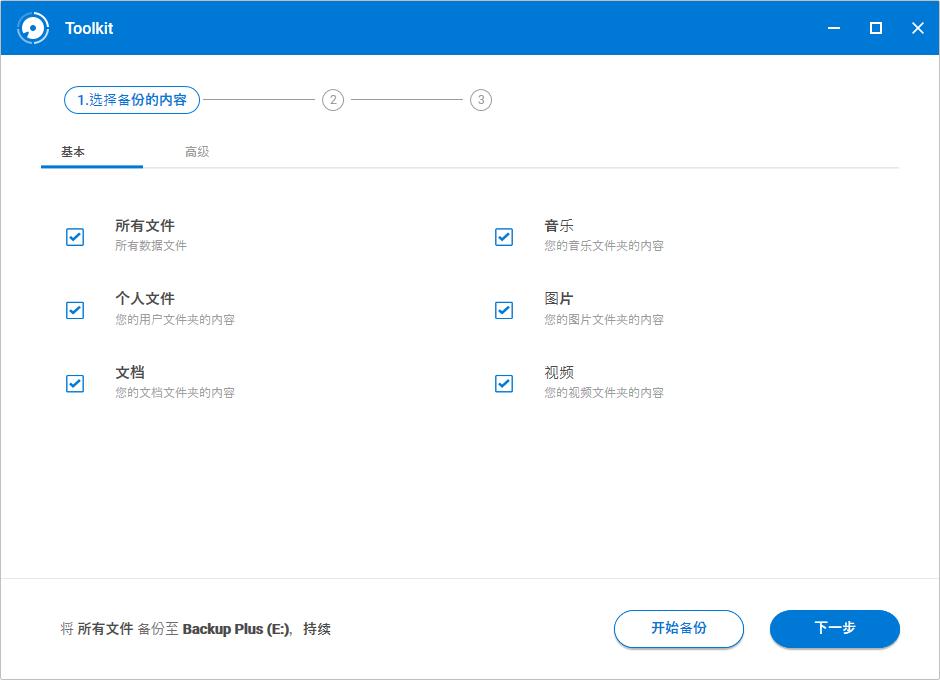Uncheck the 所有文件 checkbox
This screenshot has width=940, height=680.
(x=74, y=237)
